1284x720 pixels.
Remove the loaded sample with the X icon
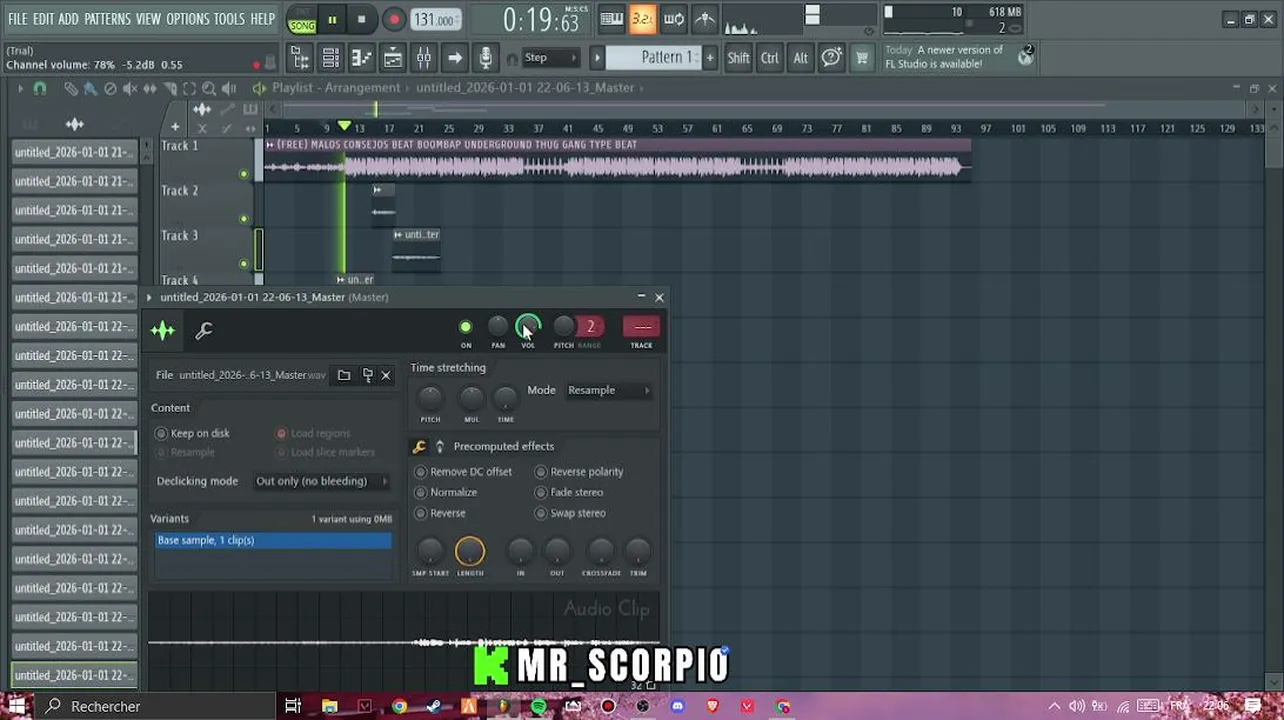coord(386,375)
